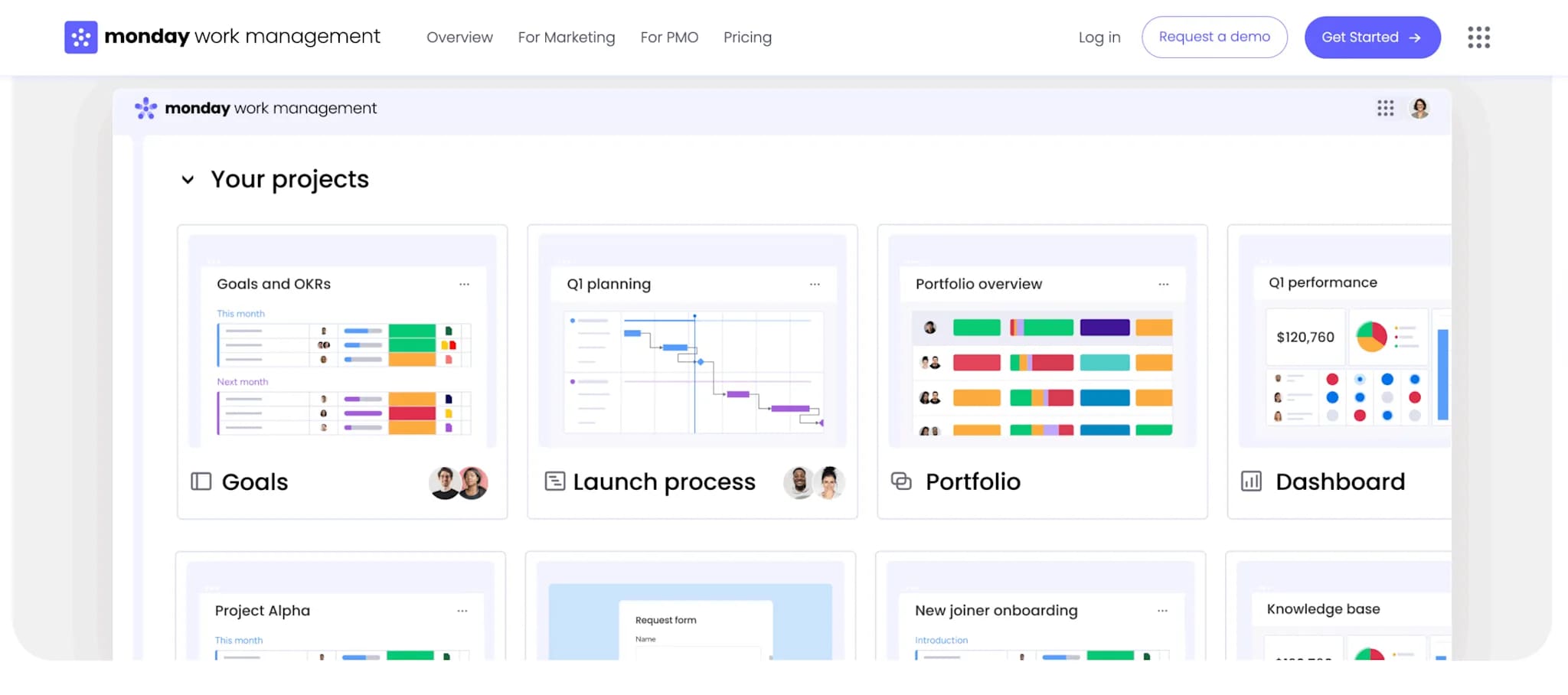Open the Project Alpha options menu
The width and height of the screenshot is (1568, 695).
click(x=462, y=611)
